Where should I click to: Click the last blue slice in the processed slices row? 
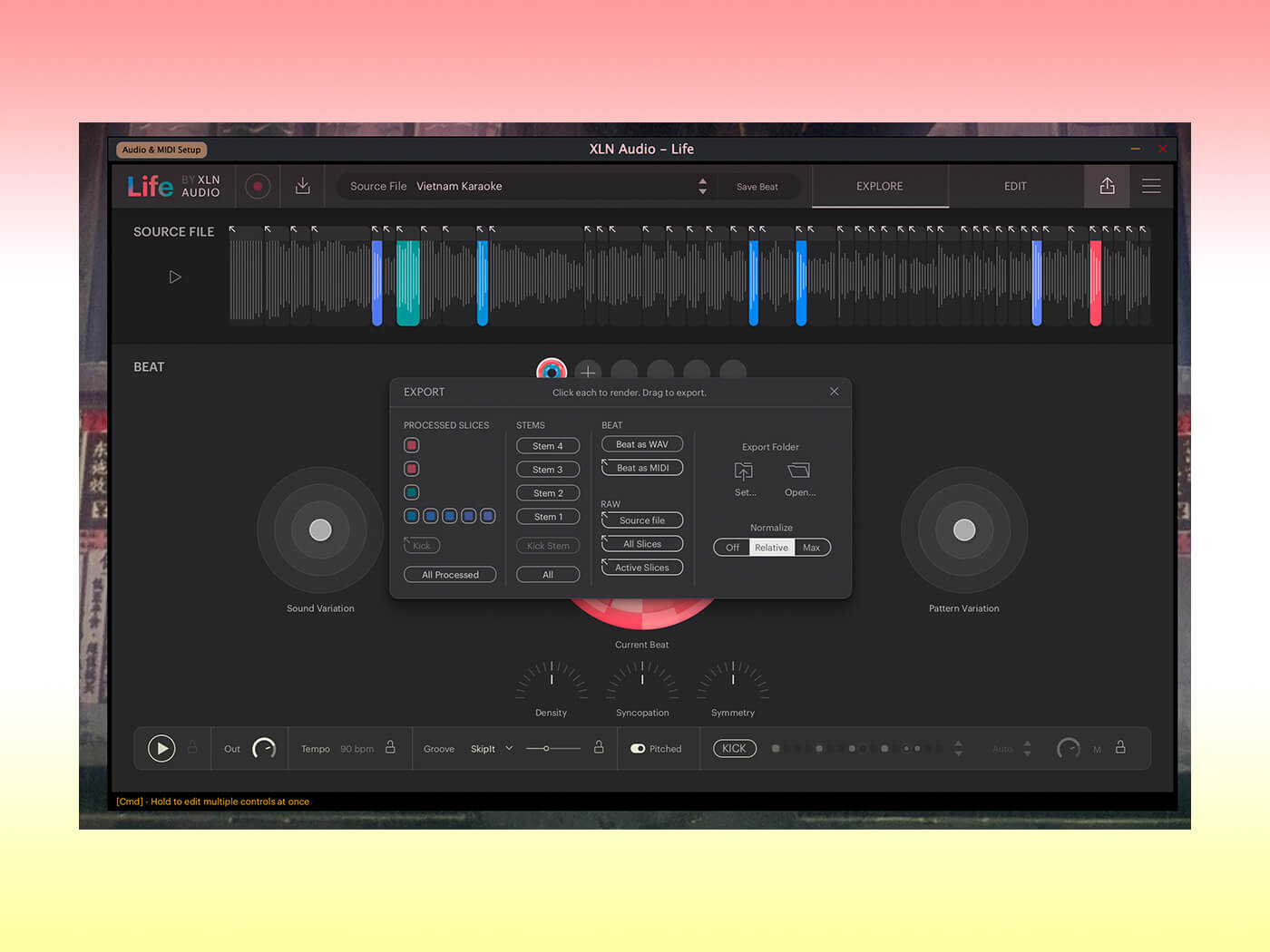(488, 516)
